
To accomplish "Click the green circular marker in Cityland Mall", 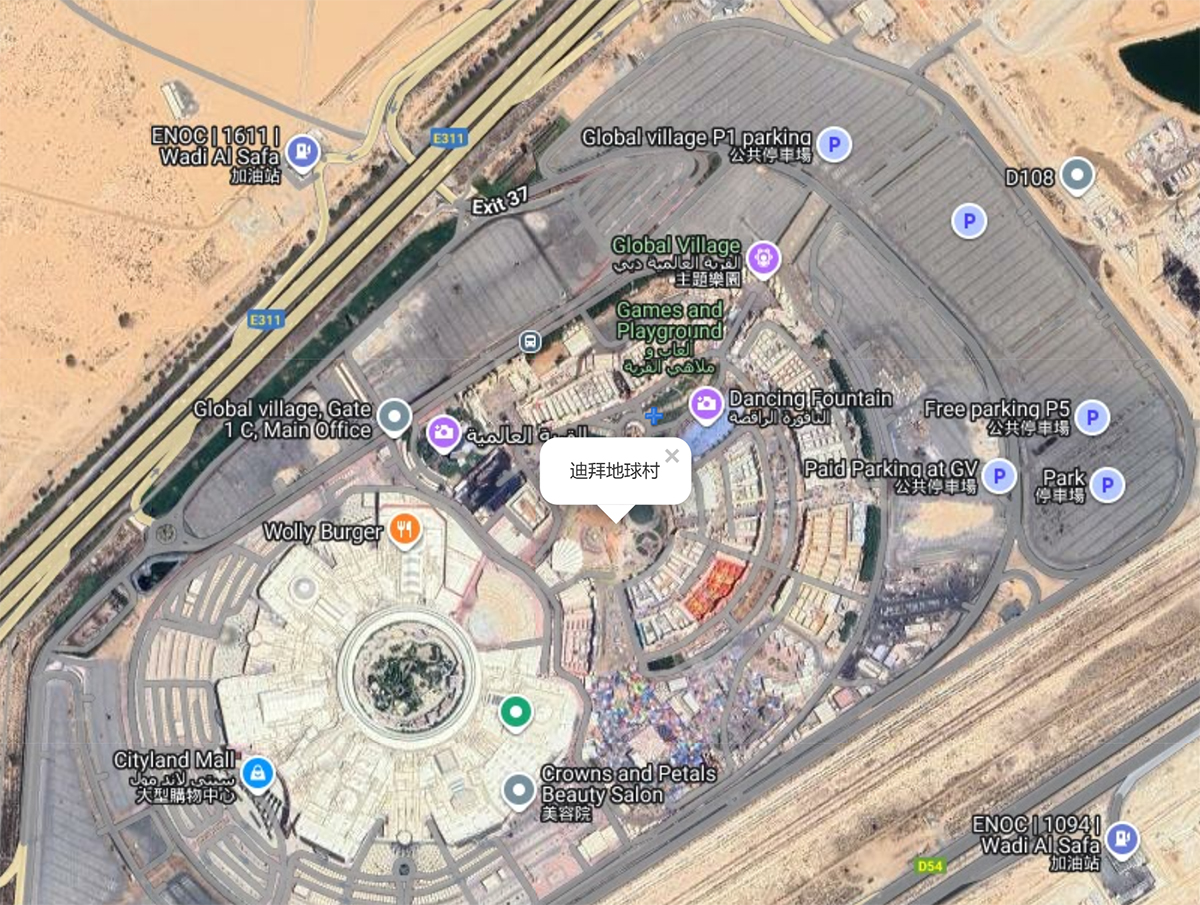I will (x=515, y=713).
